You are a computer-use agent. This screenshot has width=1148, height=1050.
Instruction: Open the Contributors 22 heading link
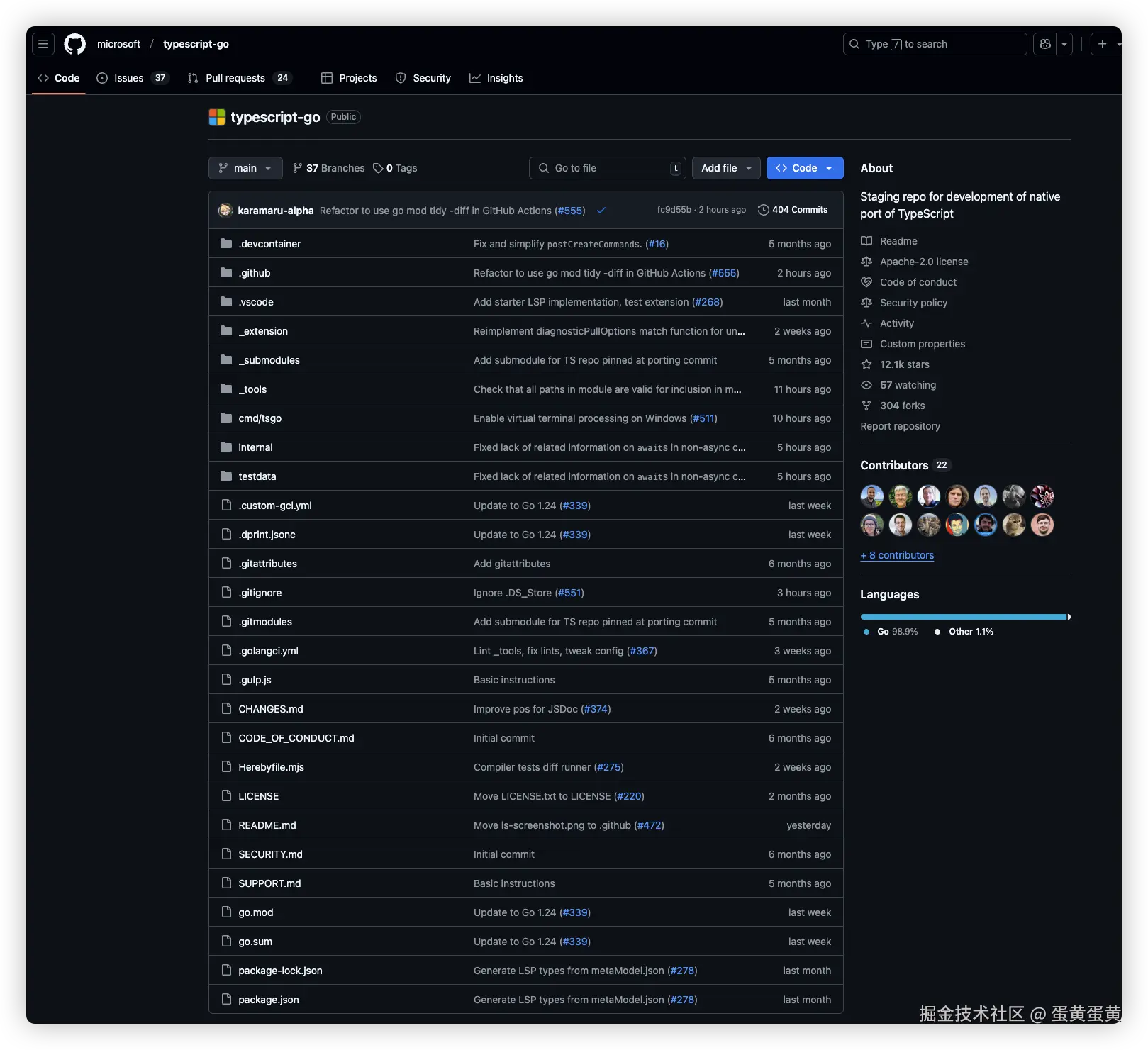tap(905, 465)
